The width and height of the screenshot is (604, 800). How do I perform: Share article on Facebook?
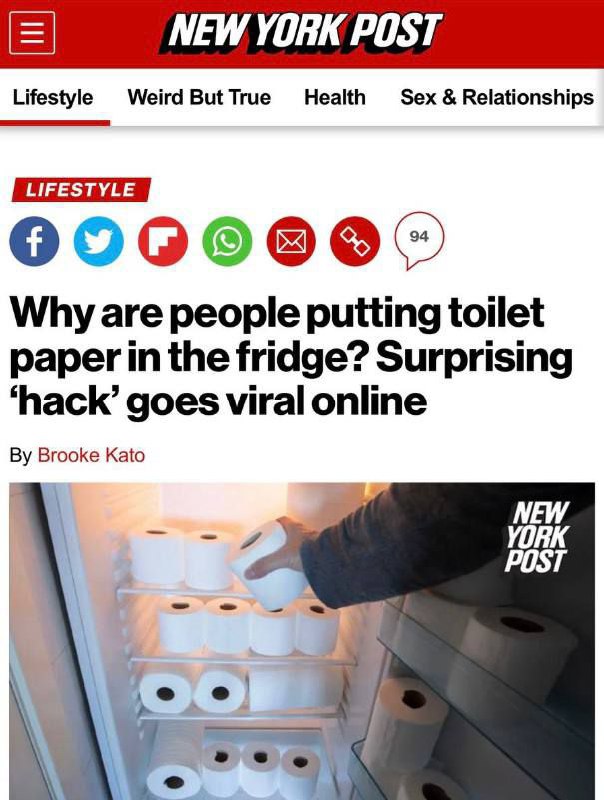(x=34, y=241)
